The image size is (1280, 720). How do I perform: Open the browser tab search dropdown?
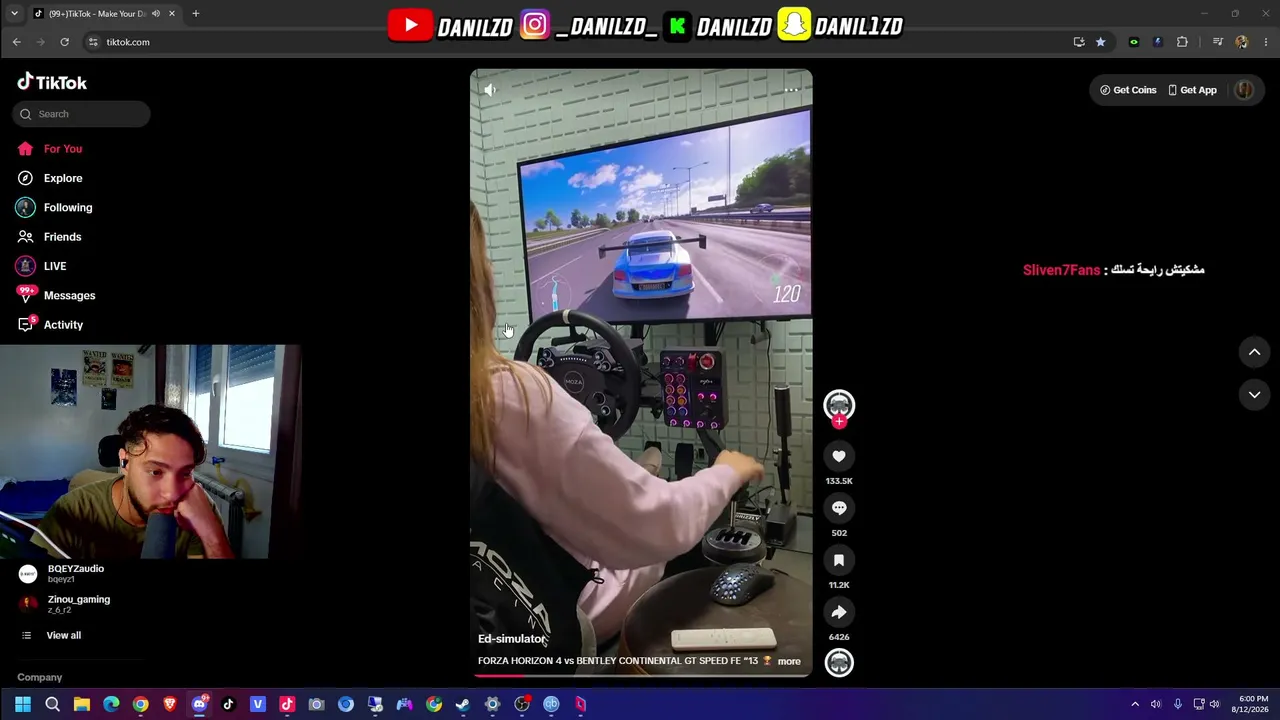point(14,14)
